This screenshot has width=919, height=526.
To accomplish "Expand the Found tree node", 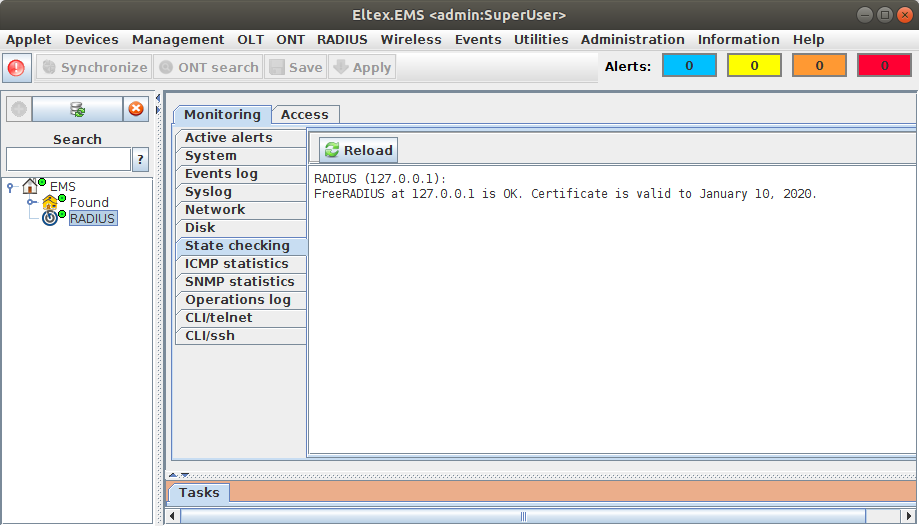I will point(31,202).
